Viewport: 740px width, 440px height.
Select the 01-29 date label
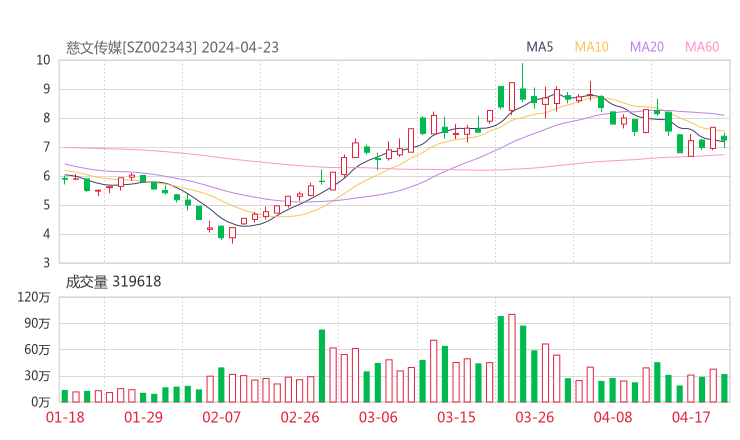coord(143,417)
